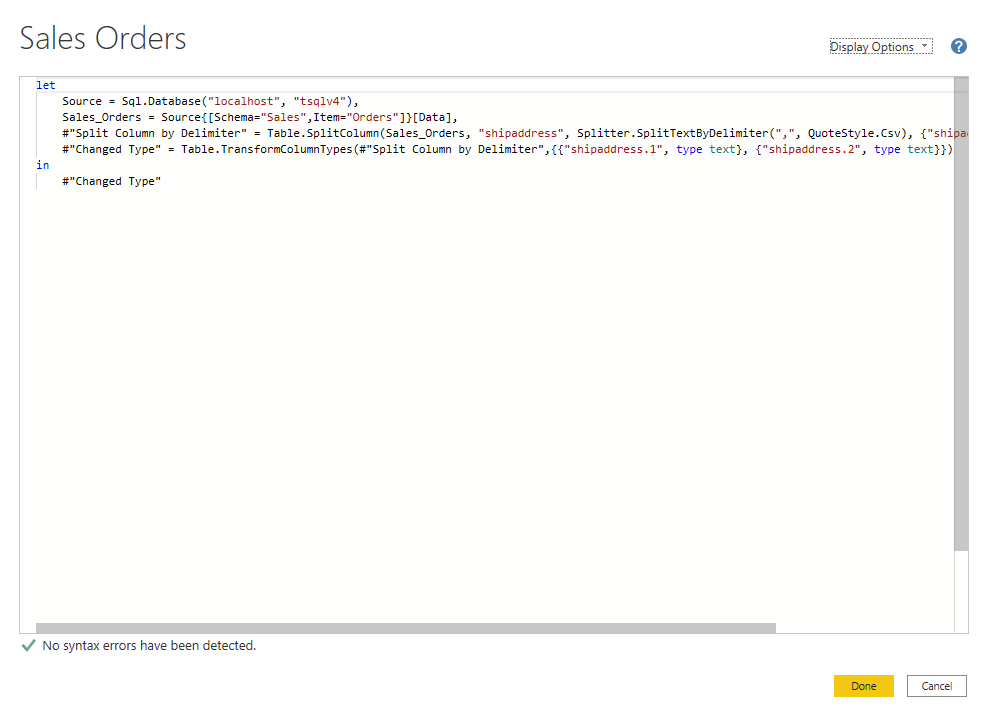985x709 pixels.
Task: Click the in keyword near the bottom
Action: pyautogui.click(x=42, y=164)
